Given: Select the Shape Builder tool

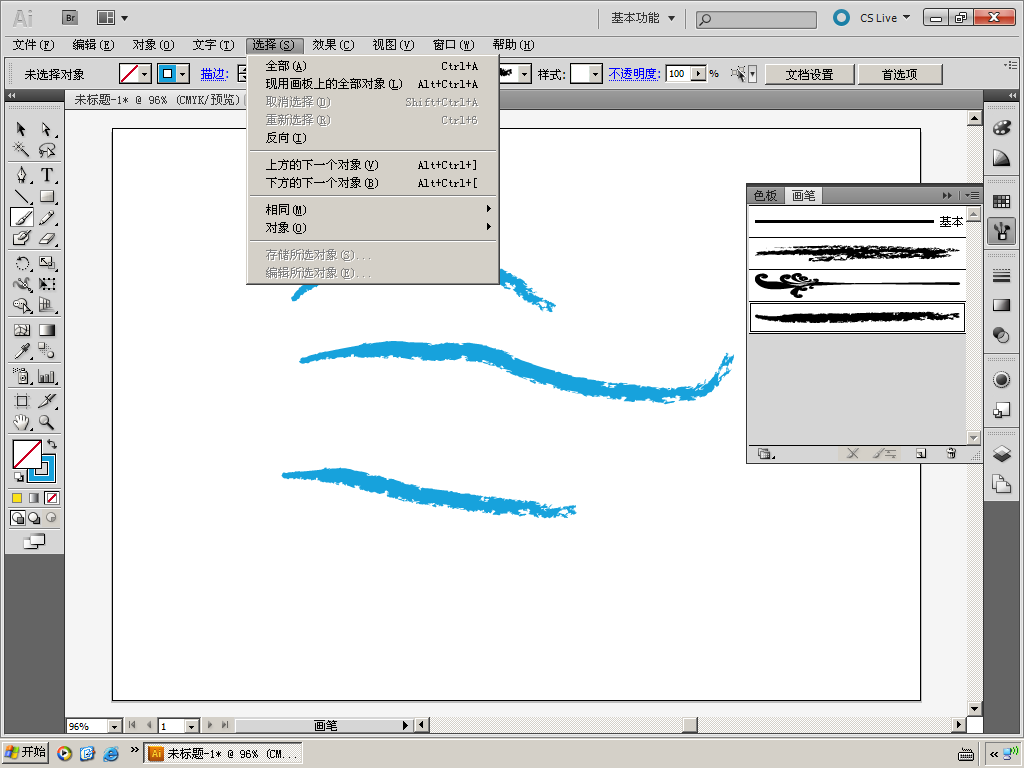Looking at the screenshot, I should pyautogui.click(x=21, y=305).
